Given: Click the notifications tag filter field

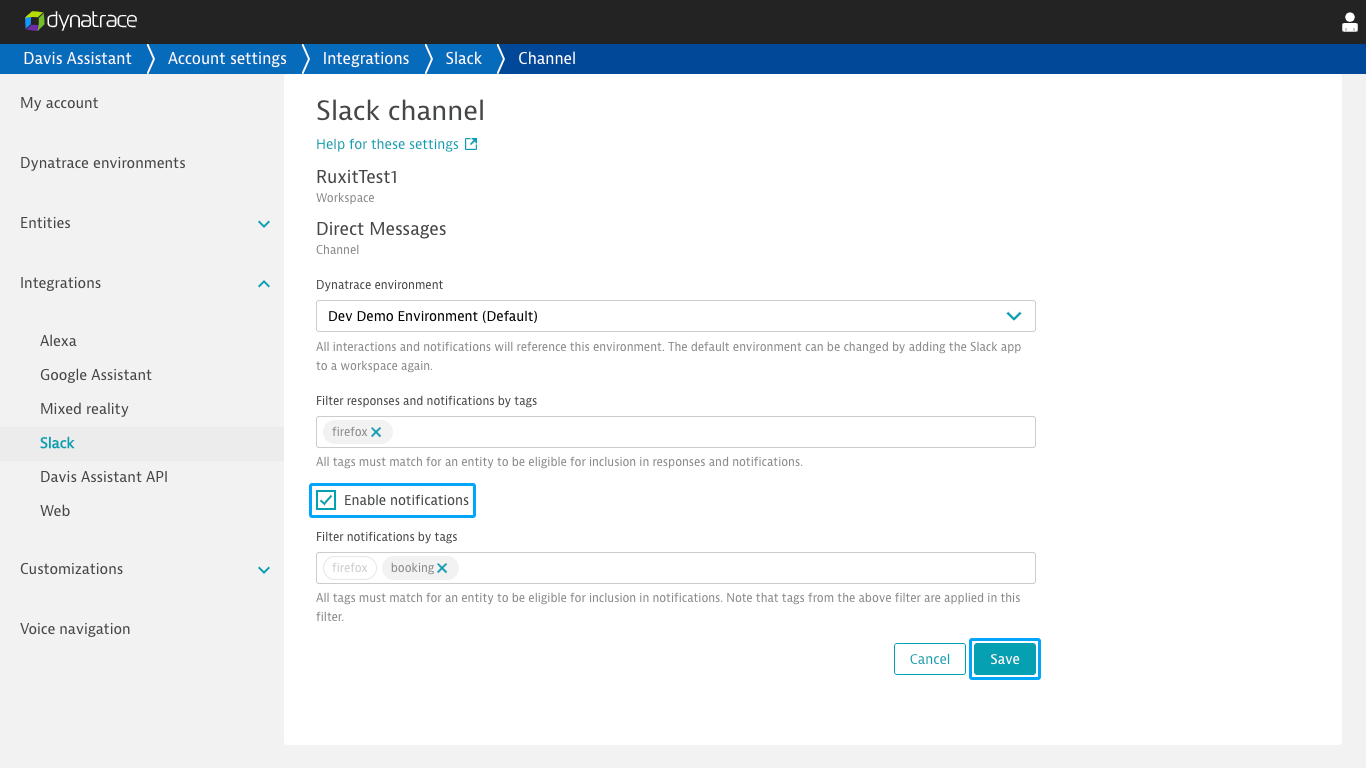Looking at the screenshot, I should [x=676, y=568].
